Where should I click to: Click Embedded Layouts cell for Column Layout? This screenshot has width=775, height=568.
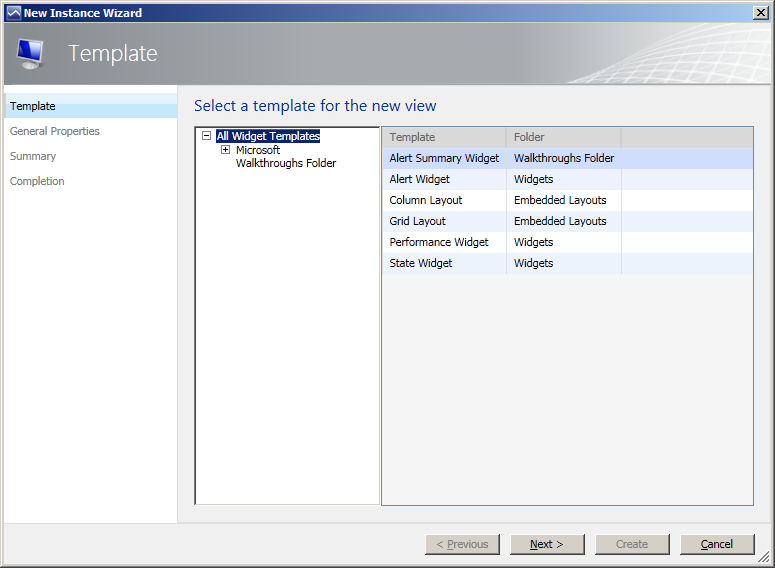click(564, 200)
